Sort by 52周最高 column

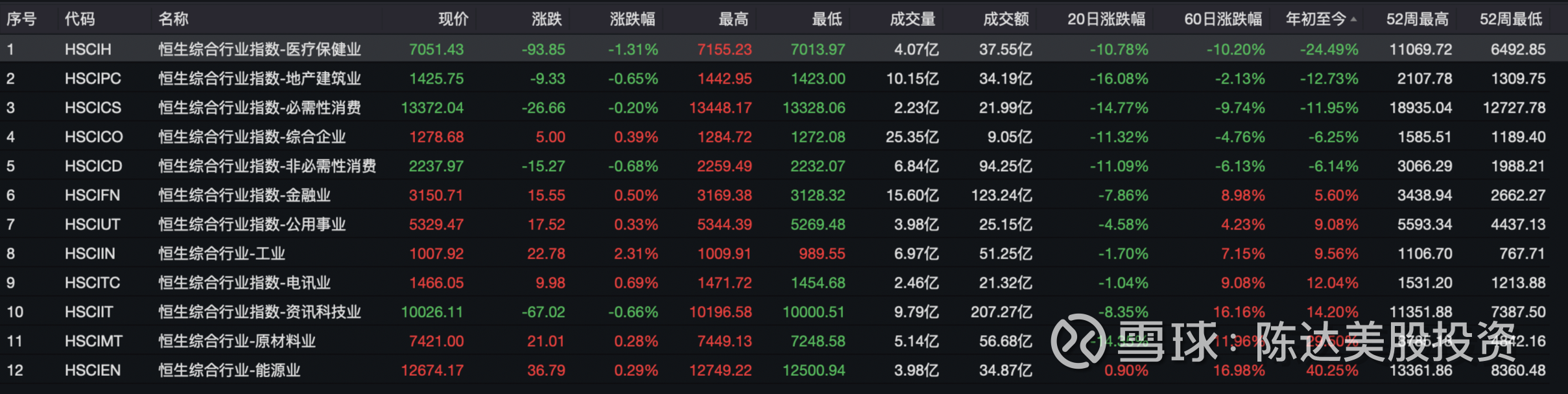[1417, 19]
